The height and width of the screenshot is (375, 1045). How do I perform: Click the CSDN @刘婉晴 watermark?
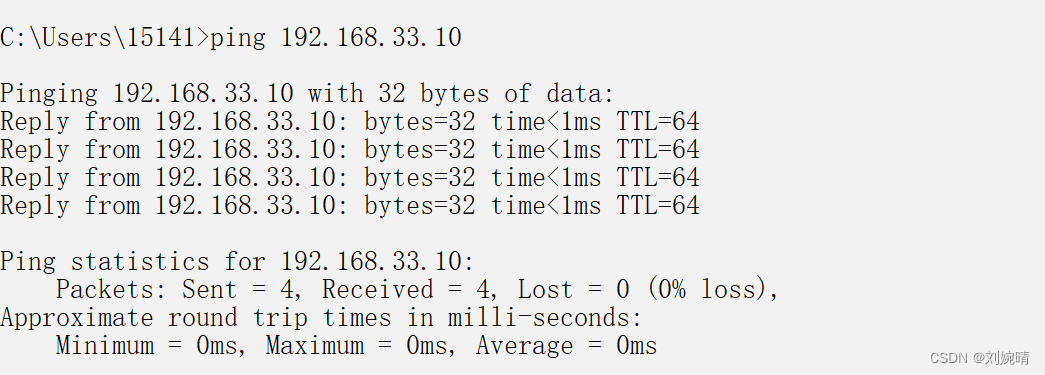pyautogui.click(x=980, y=358)
